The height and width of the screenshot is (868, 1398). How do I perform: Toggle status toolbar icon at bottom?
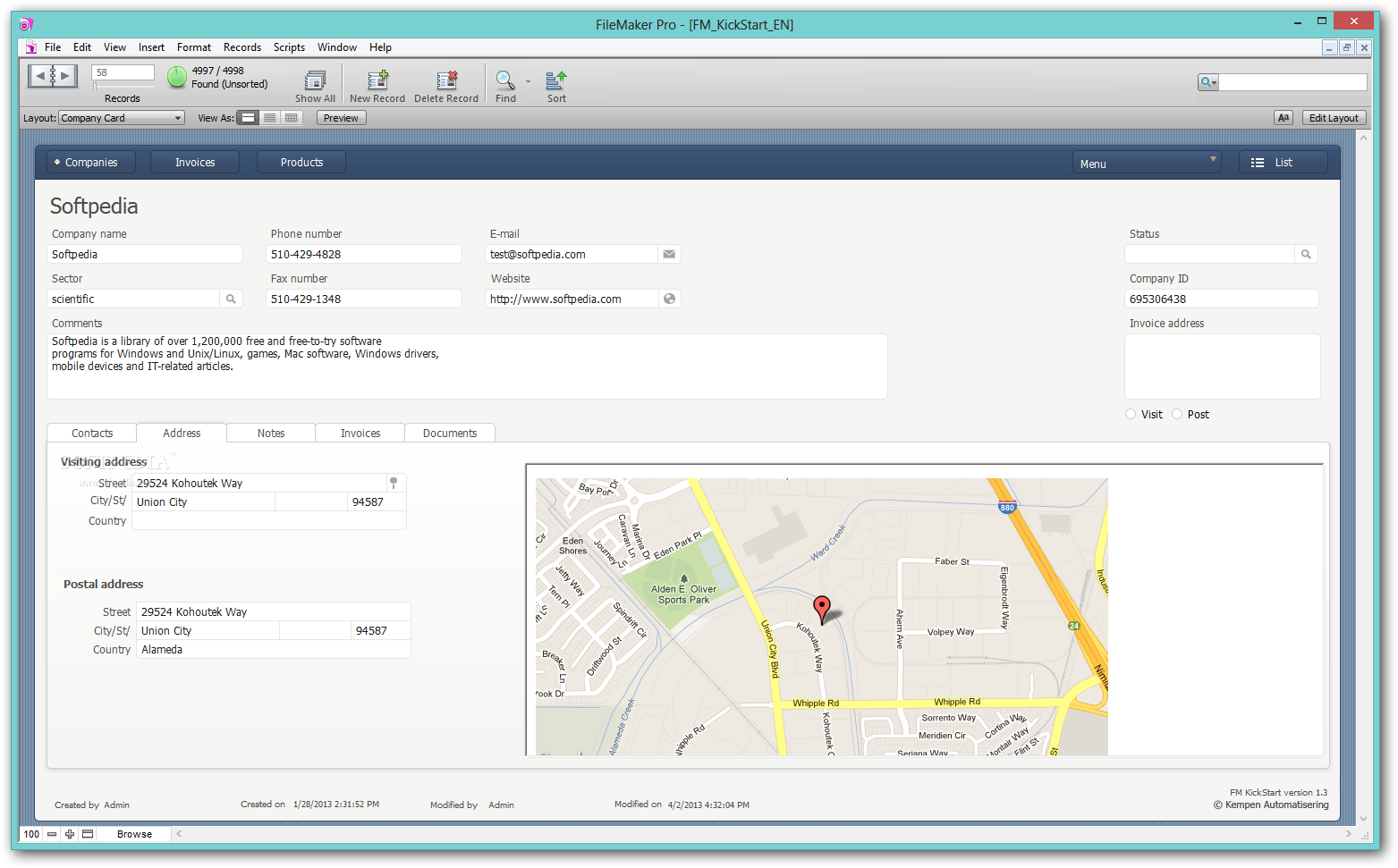click(x=88, y=834)
